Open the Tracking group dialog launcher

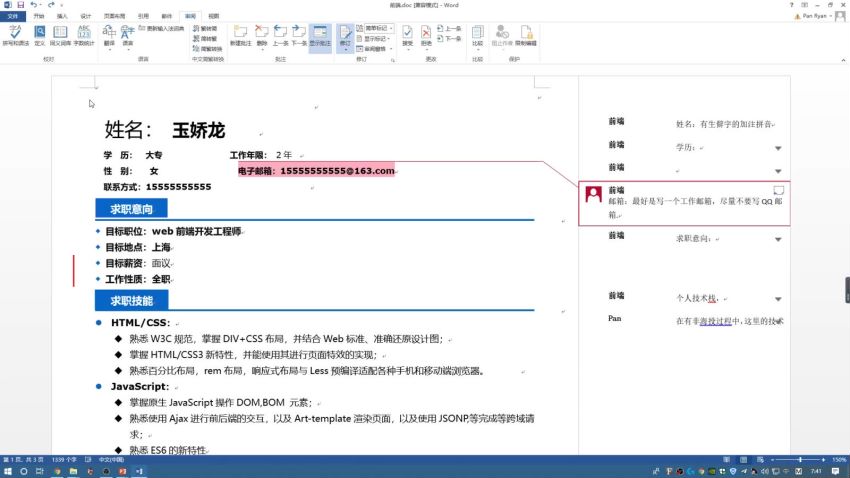pos(392,60)
